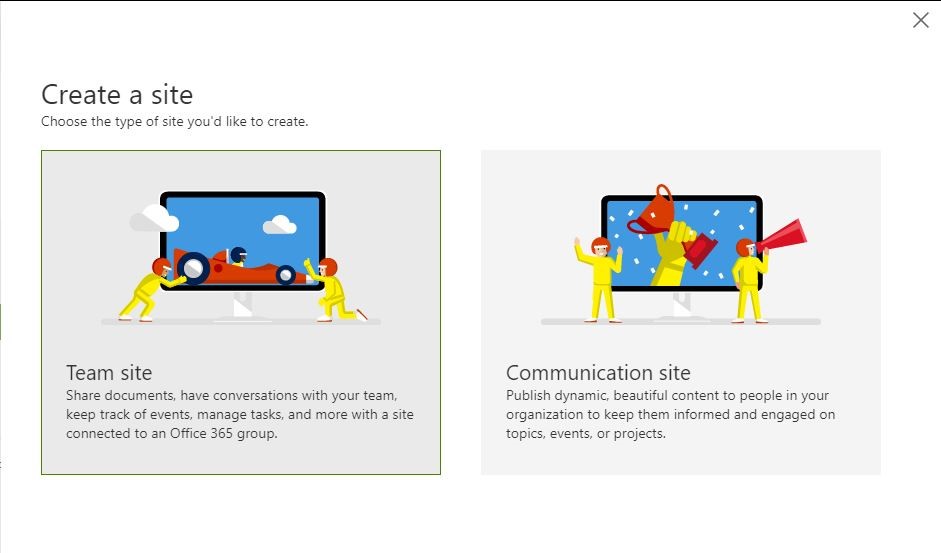Close the Create a site dialog
Screen dimensions: 941x553
point(920,20)
